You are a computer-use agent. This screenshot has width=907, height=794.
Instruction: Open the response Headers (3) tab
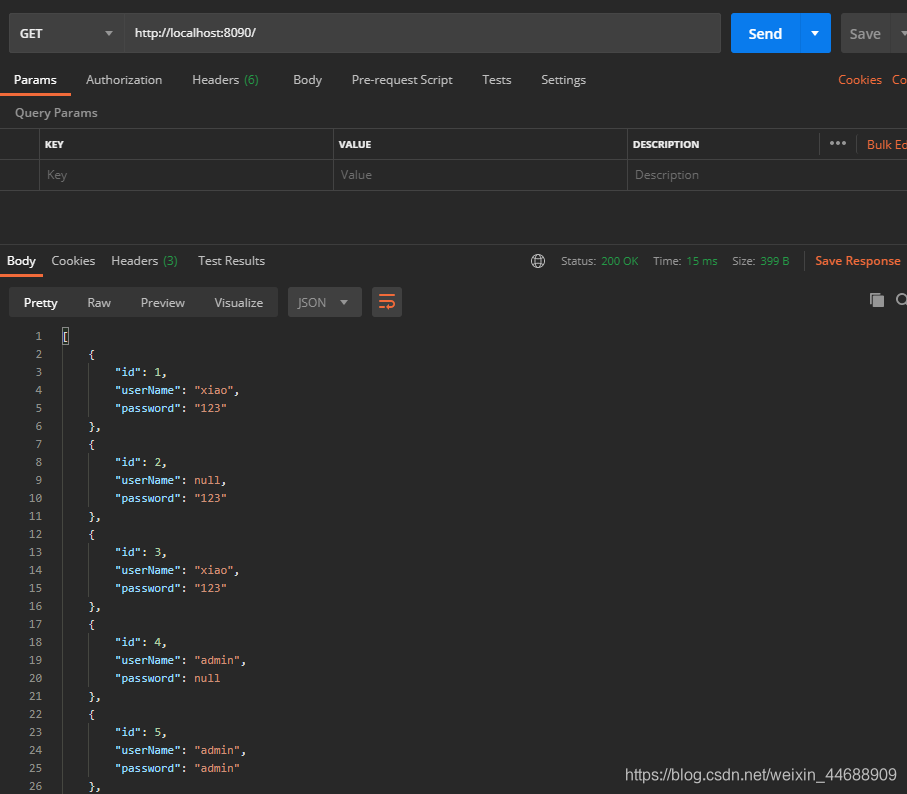[144, 261]
